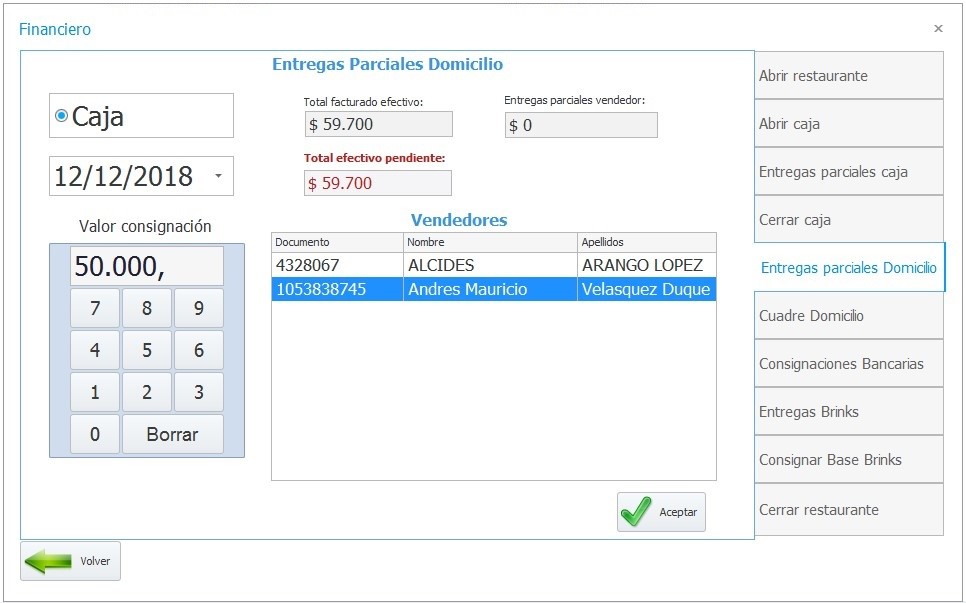This screenshot has height=603, width=966.
Task: Click the Valor consignación field showing 50.000,
Action: [147, 266]
